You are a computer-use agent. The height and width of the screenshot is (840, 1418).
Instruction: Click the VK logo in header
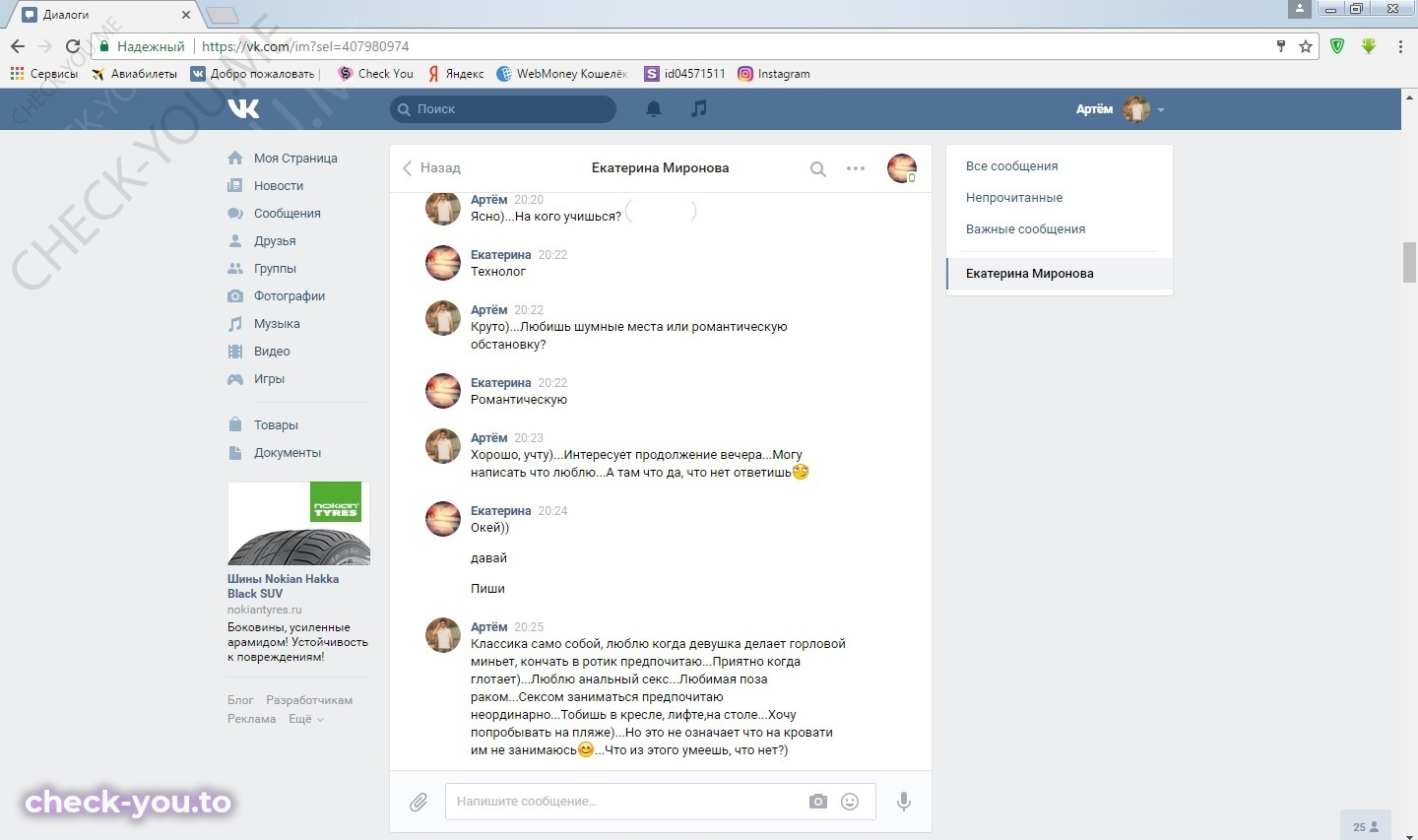tap(243, 108)
